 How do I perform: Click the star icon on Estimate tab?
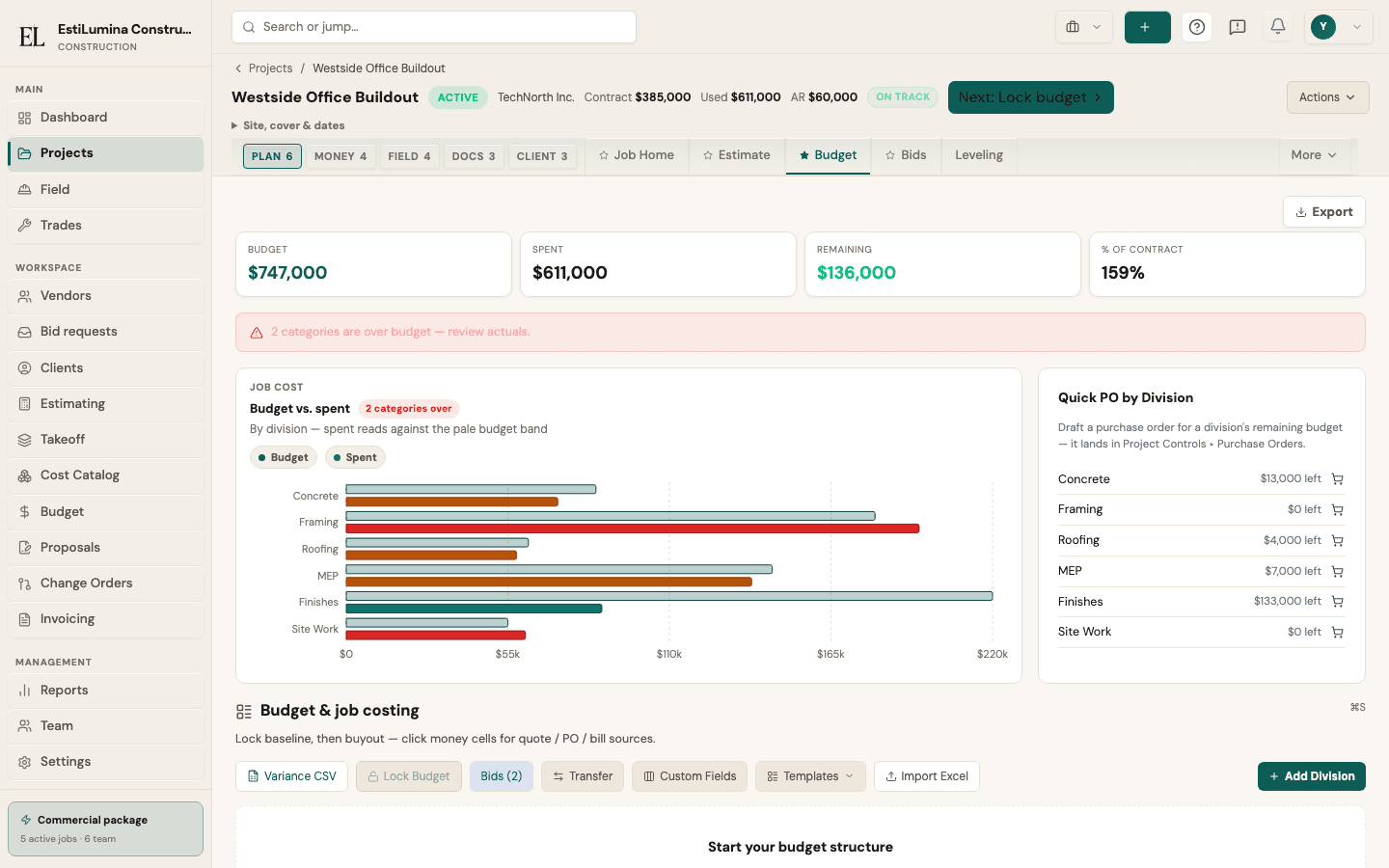pyautogui.click(x=708, y=155)
